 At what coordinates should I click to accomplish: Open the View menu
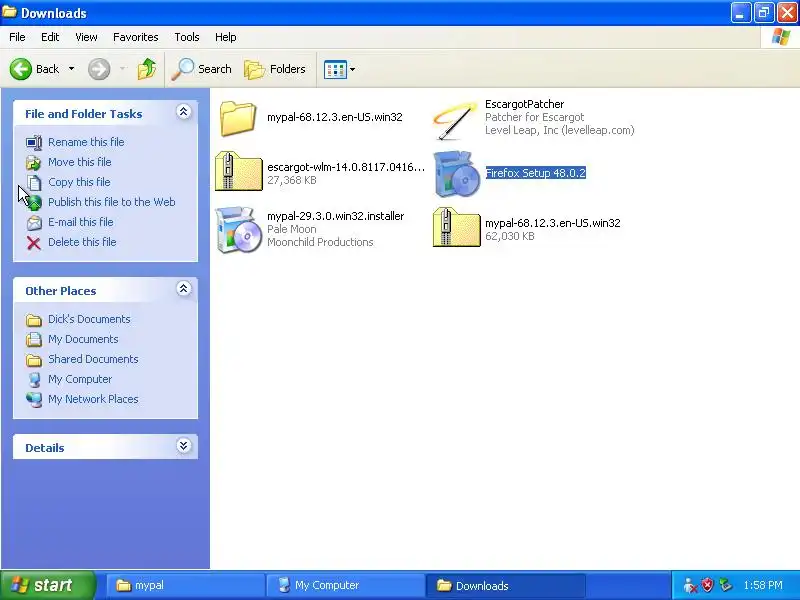point(86,37)
